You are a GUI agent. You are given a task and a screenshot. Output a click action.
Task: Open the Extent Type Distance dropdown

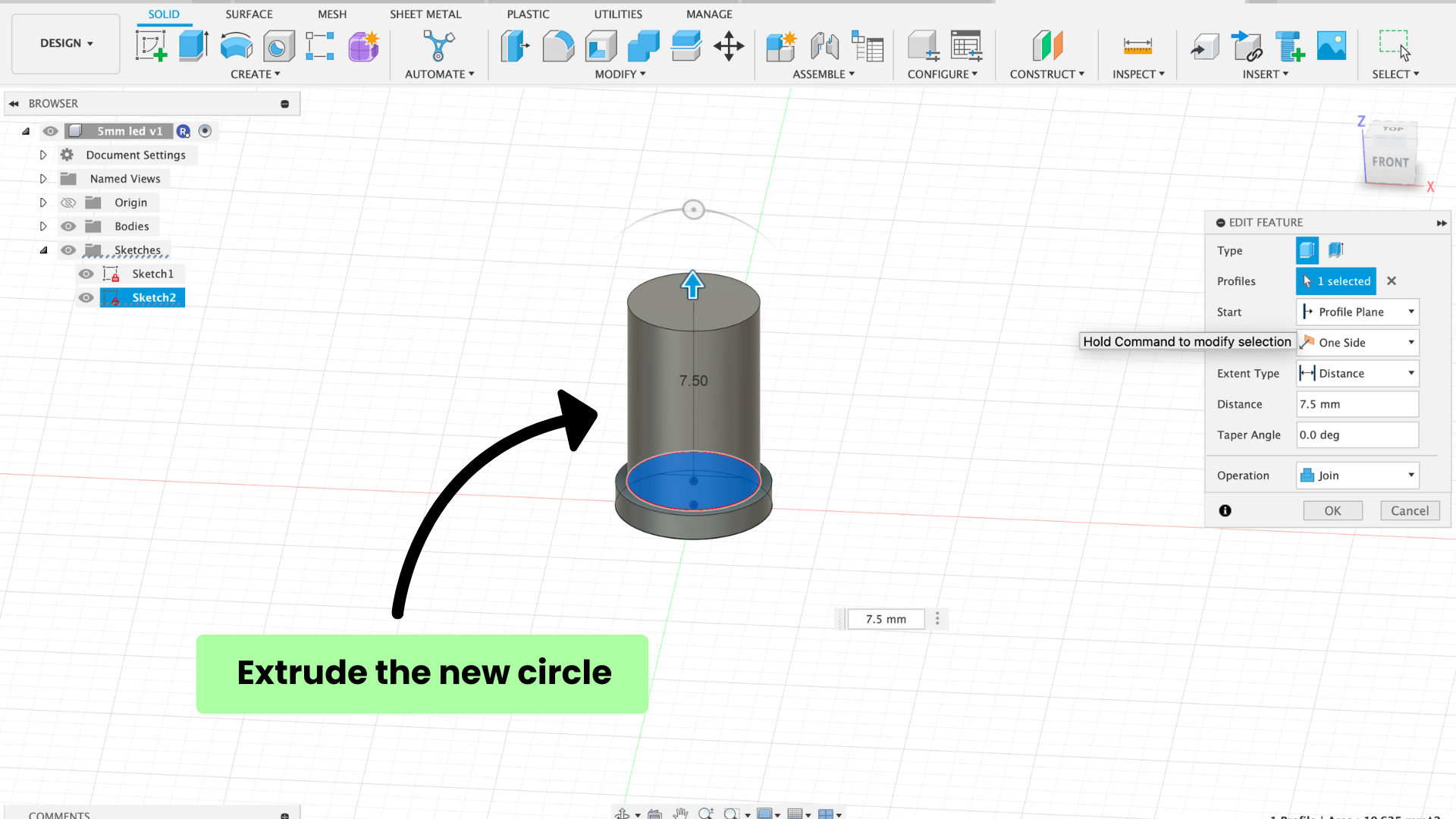coord(1357,373)
